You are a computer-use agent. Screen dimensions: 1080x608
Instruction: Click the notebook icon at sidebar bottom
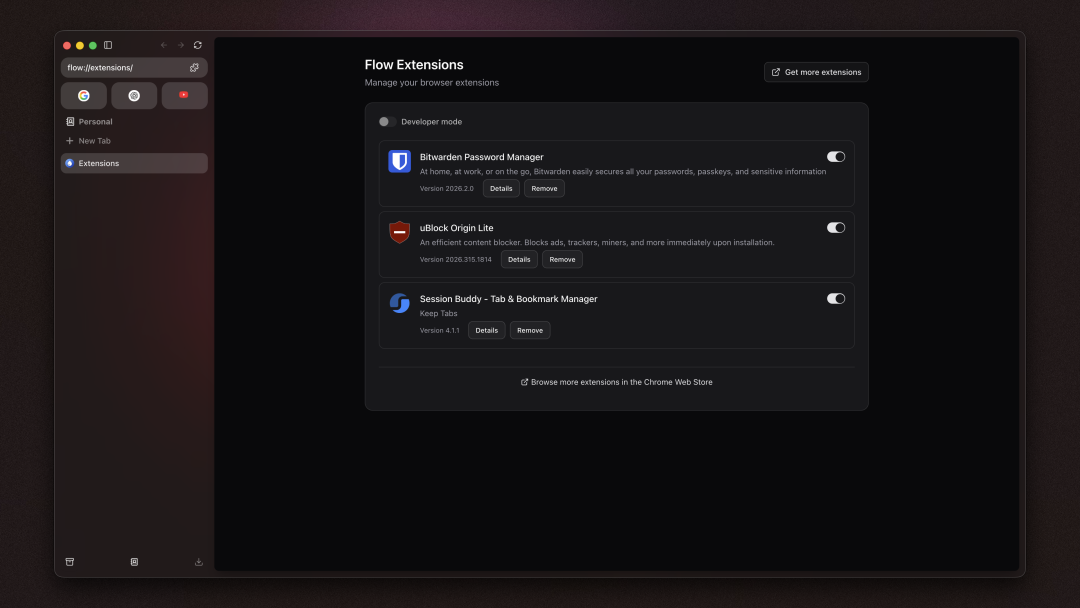click(x=134, y=561)
